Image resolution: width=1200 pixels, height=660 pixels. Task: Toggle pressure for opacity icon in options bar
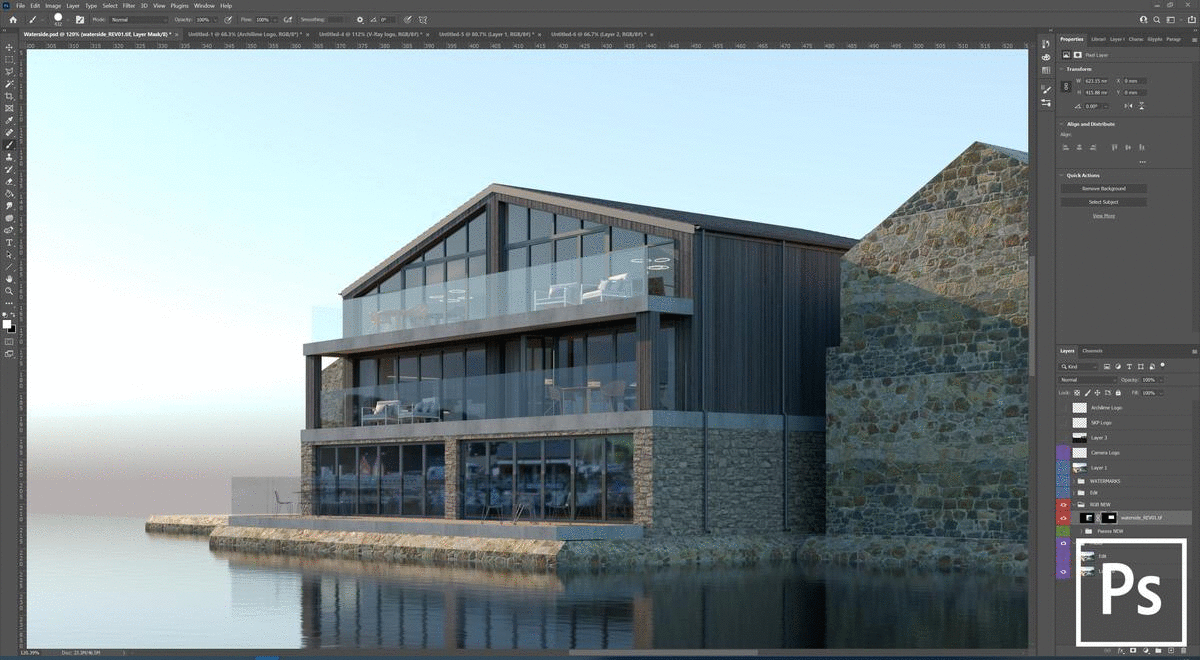pyautogui.click(x=228, y=19)
